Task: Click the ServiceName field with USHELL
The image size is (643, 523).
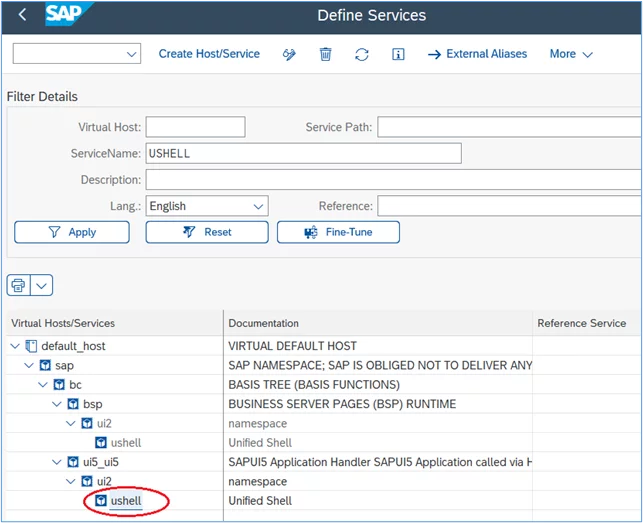Action: click(303, 153)
